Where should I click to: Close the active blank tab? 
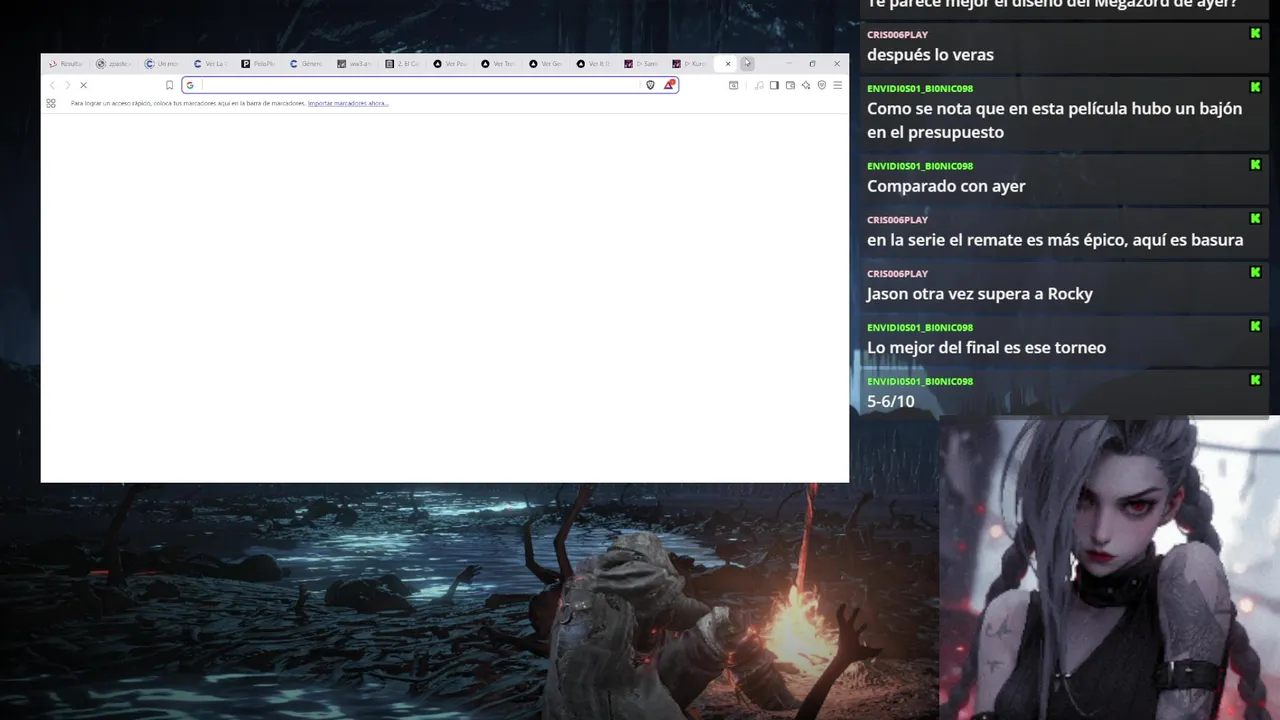point(728,64)
